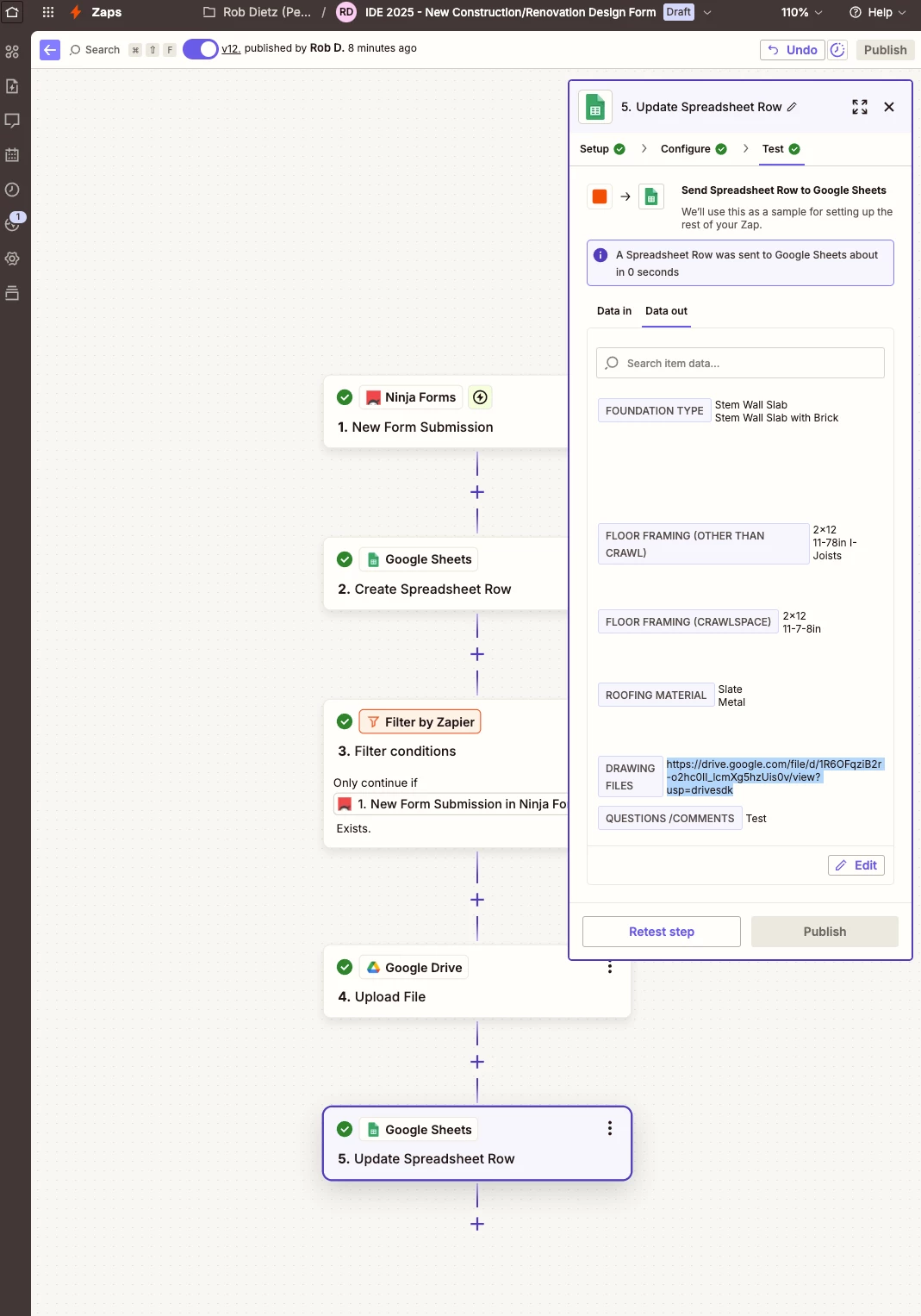The image size is (921, 1316).
Task: Switch to the Data in tab
Action: click(x=614, y=311)
